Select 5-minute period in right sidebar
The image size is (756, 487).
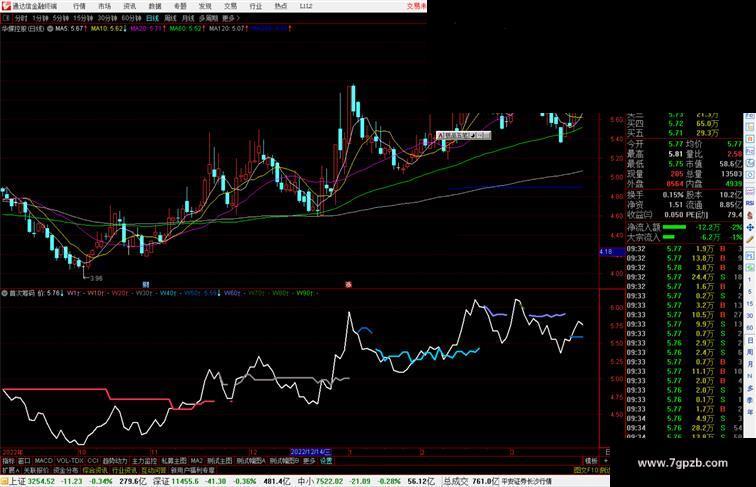(750, 292)
